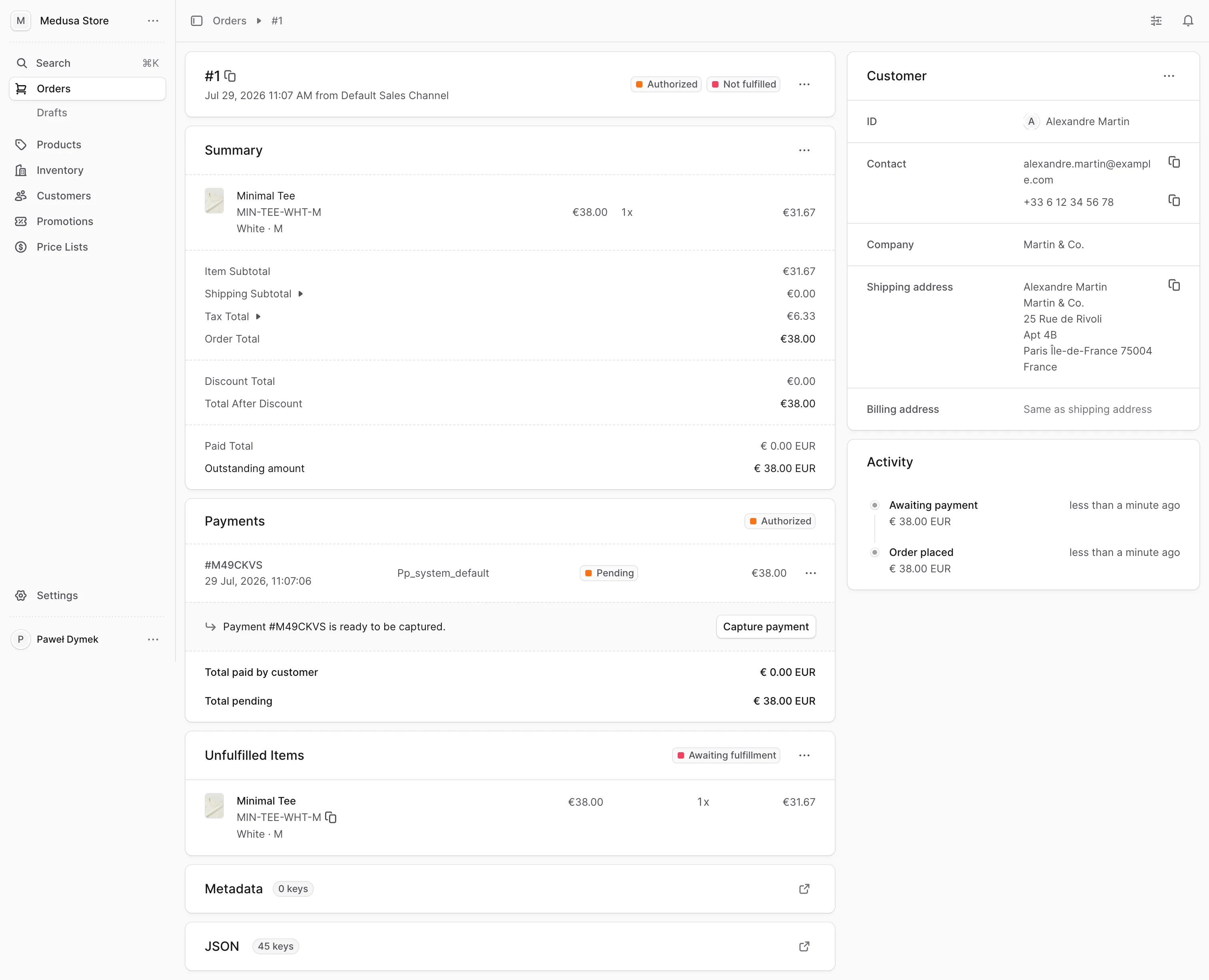Viewport: 1209px width, 980px height.
Task: Open payment #M49CKVS actions menu
Action: pyautogui.click(x=810, y=574)
